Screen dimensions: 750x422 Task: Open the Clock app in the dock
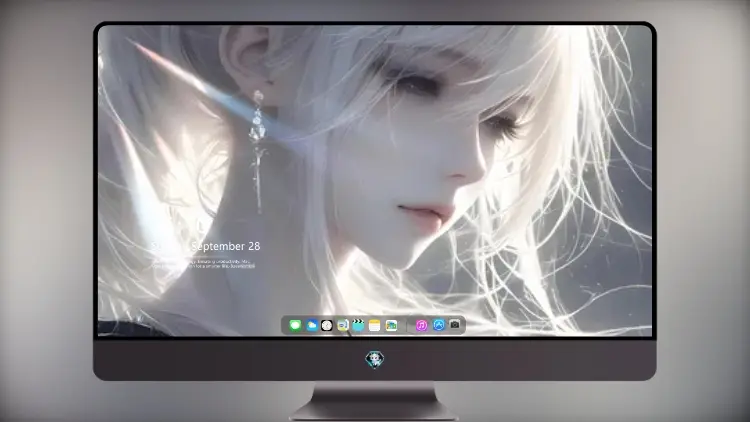tap(327, 325)
